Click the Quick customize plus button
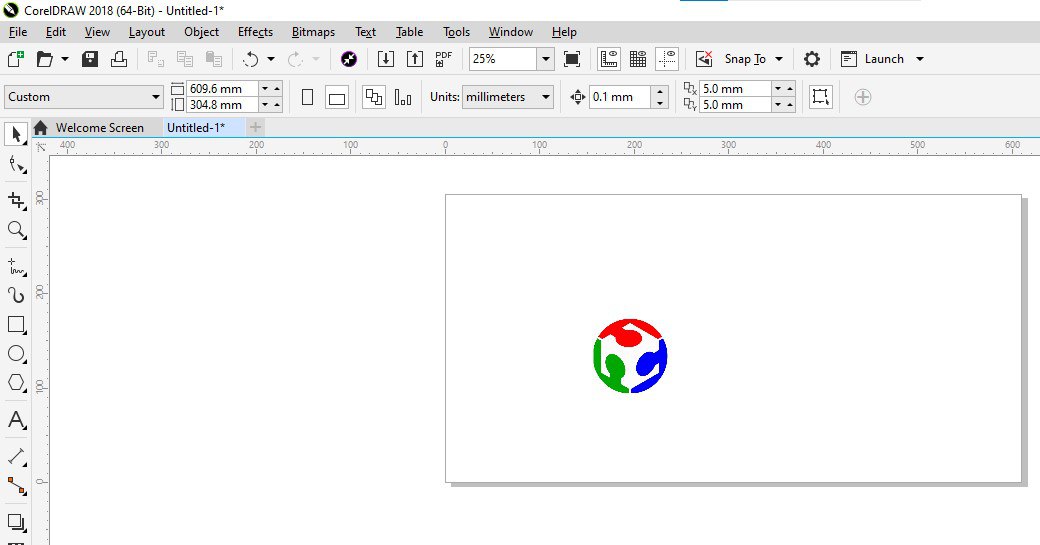 863,97
